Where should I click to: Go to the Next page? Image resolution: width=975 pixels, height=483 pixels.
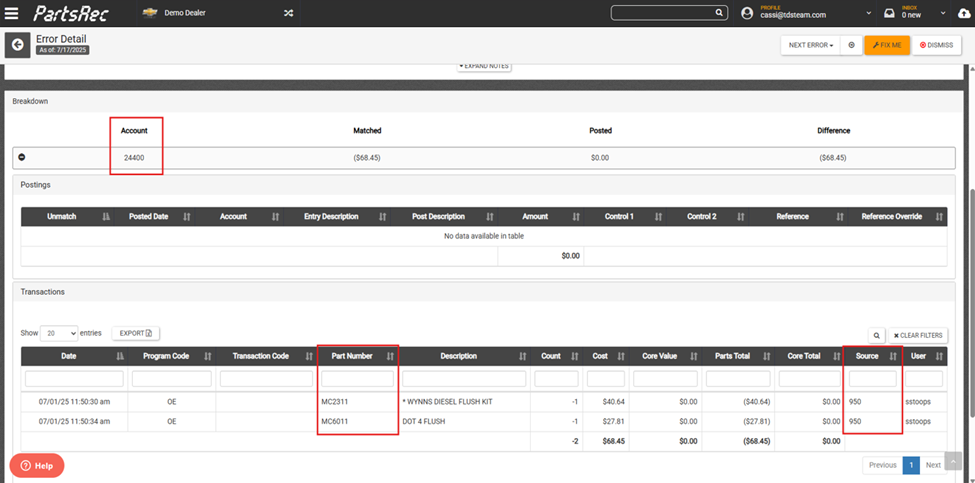[933, 465]
